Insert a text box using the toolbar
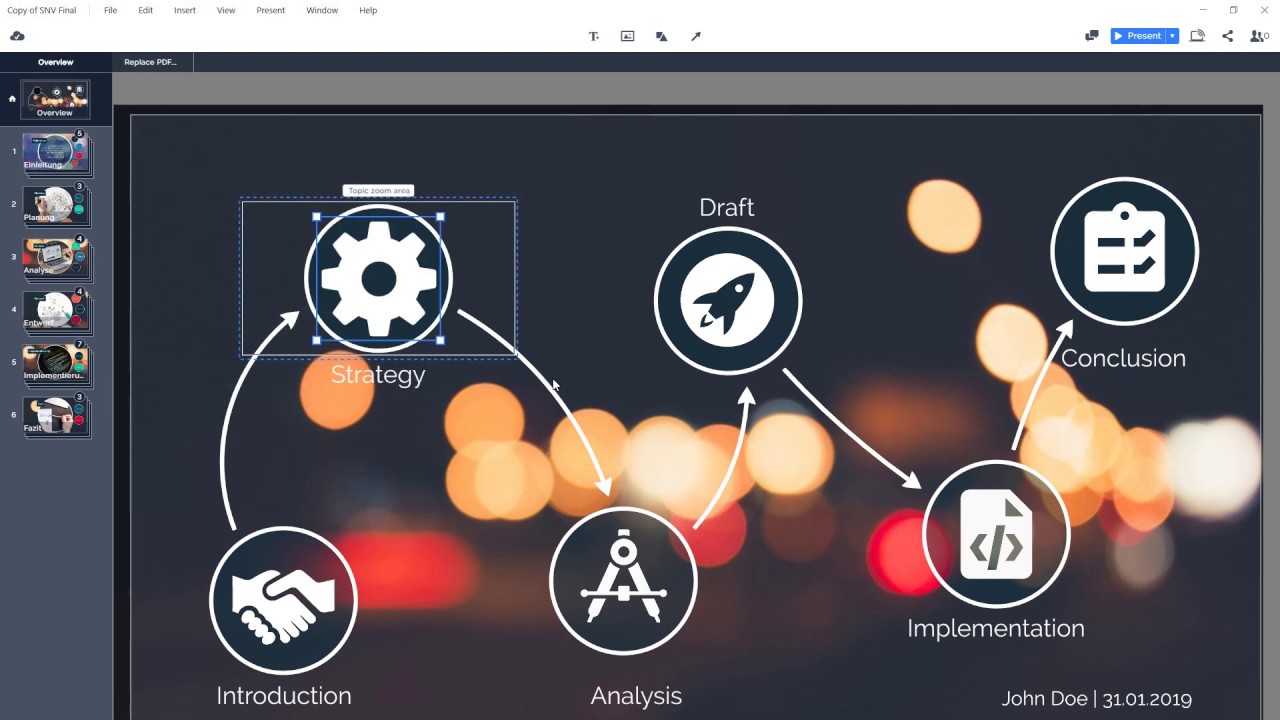Image resolution: width=1280 pixels, height=720 pixels. [x=593, y=36]
